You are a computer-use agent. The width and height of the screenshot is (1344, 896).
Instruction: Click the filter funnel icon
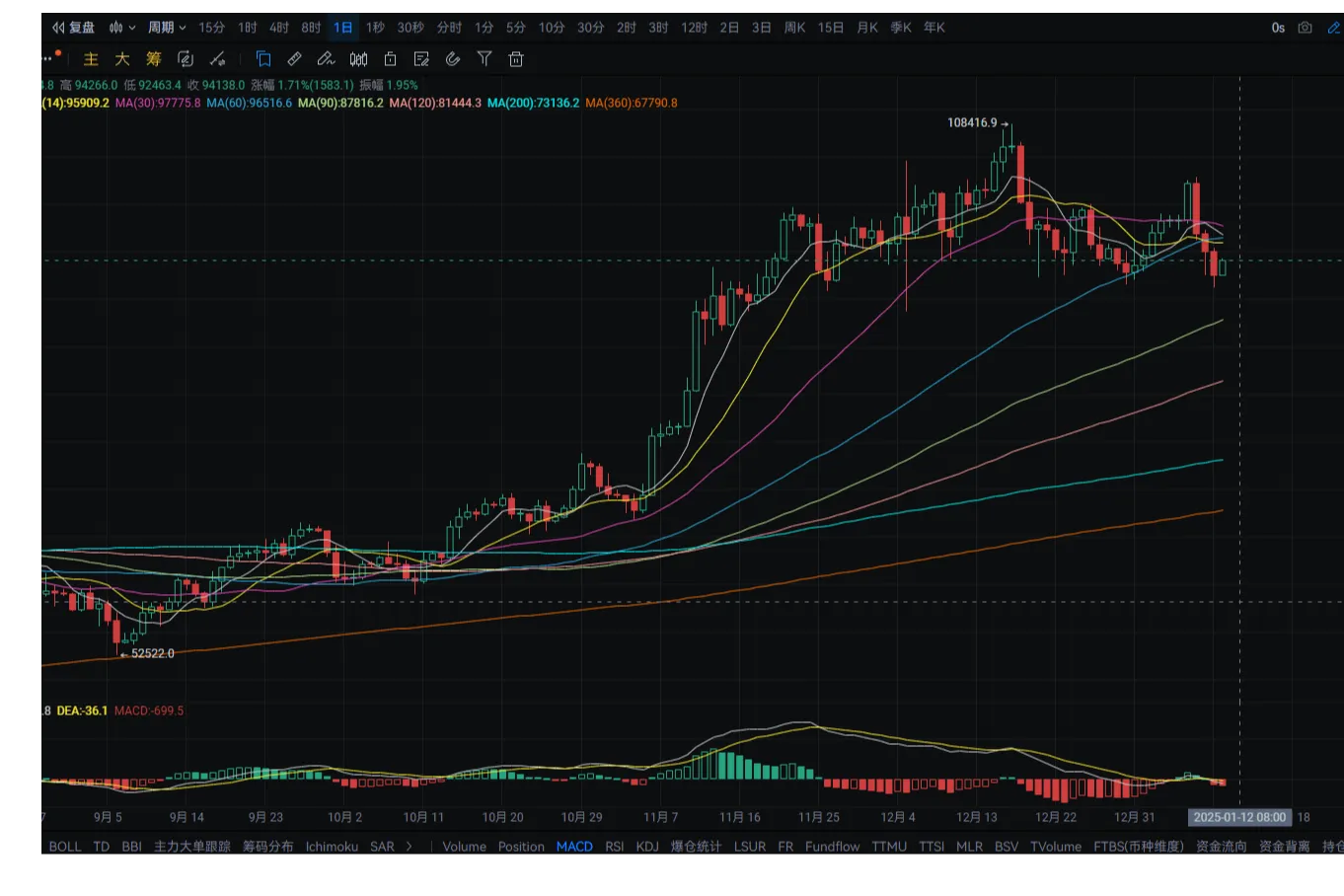click(485, 59)
